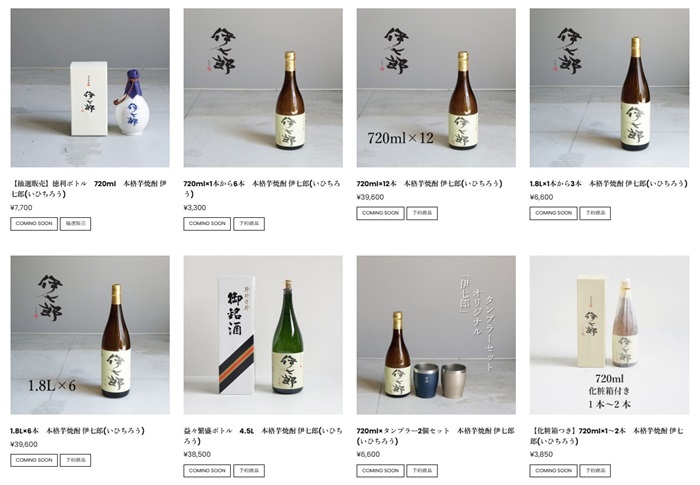Click the 【化粧箱つき】720ml×1〜2本 title

607,436
